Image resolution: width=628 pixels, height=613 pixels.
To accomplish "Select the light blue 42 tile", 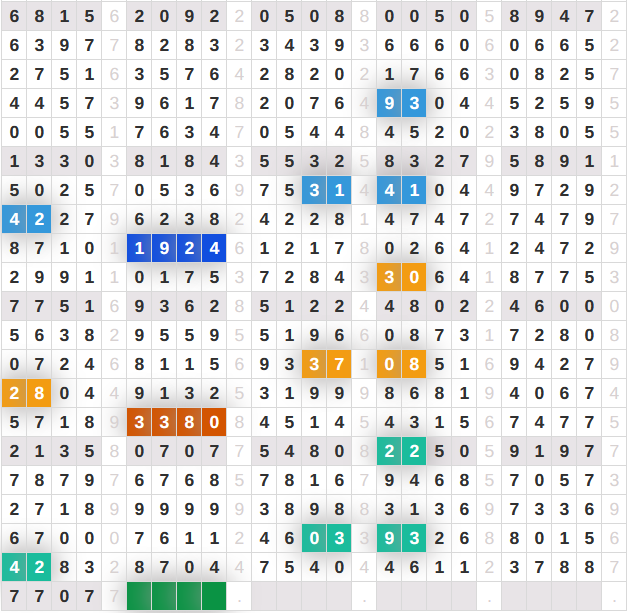I will coord(26,219).
